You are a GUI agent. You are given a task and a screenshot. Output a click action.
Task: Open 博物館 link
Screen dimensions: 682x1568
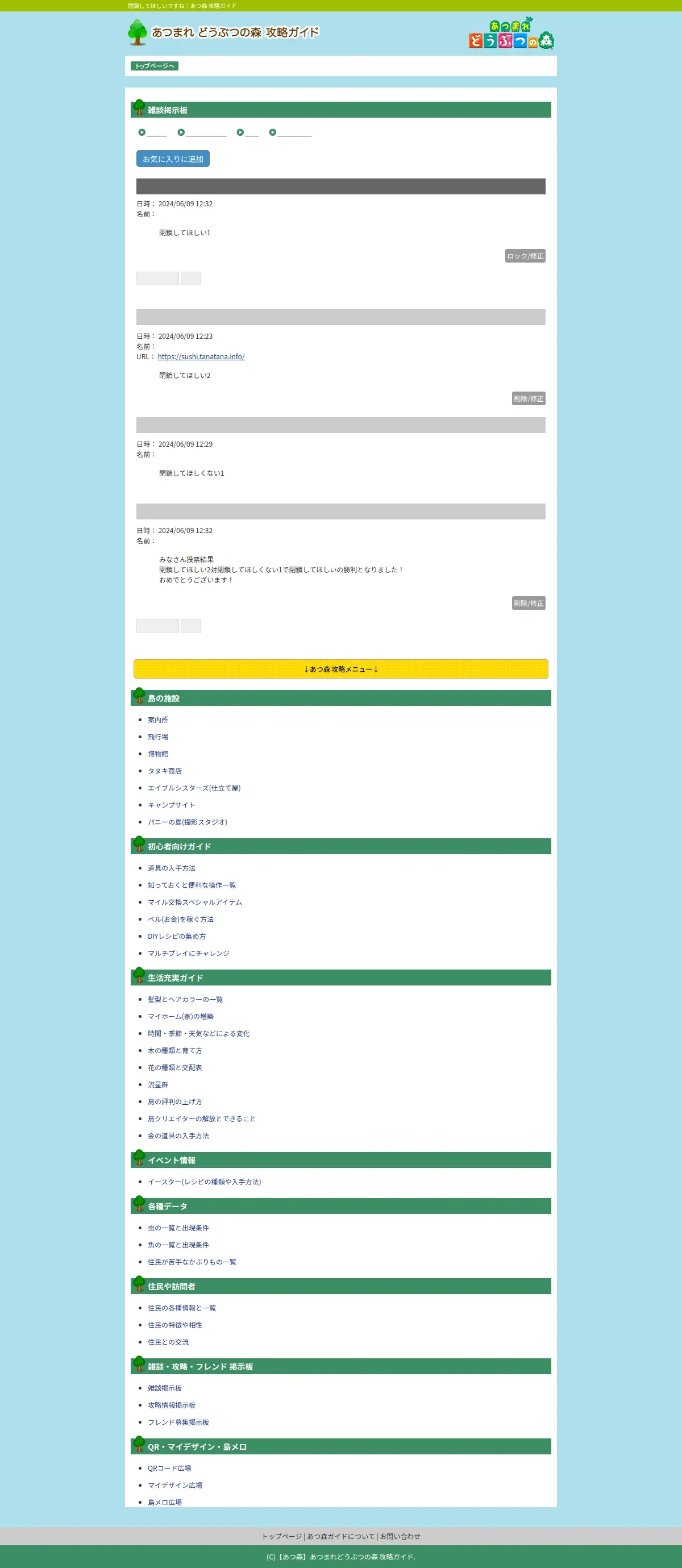pyautogui.click(x=158, y=754)
